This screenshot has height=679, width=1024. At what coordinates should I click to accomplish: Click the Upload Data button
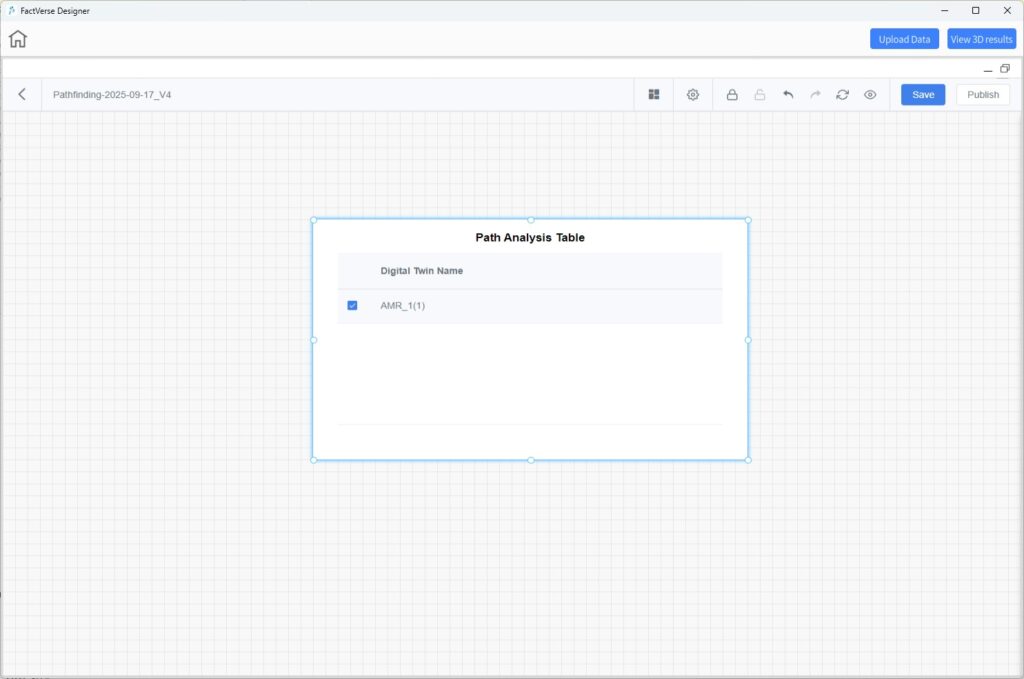pyautogui.click(x=904, y=39)
